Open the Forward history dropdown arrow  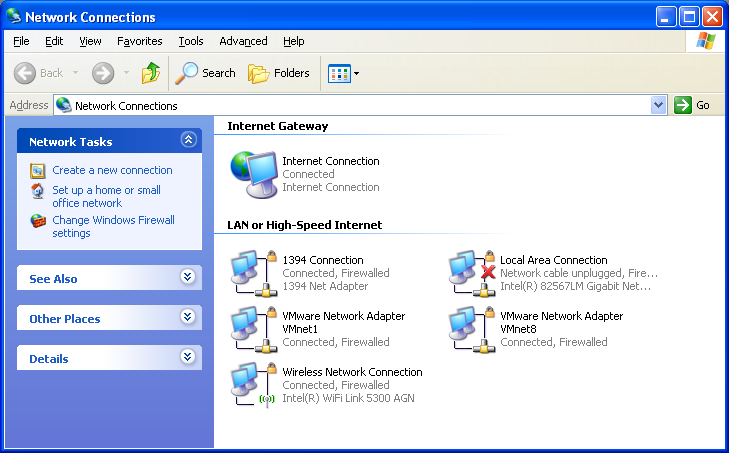click(x=126, y=73)
